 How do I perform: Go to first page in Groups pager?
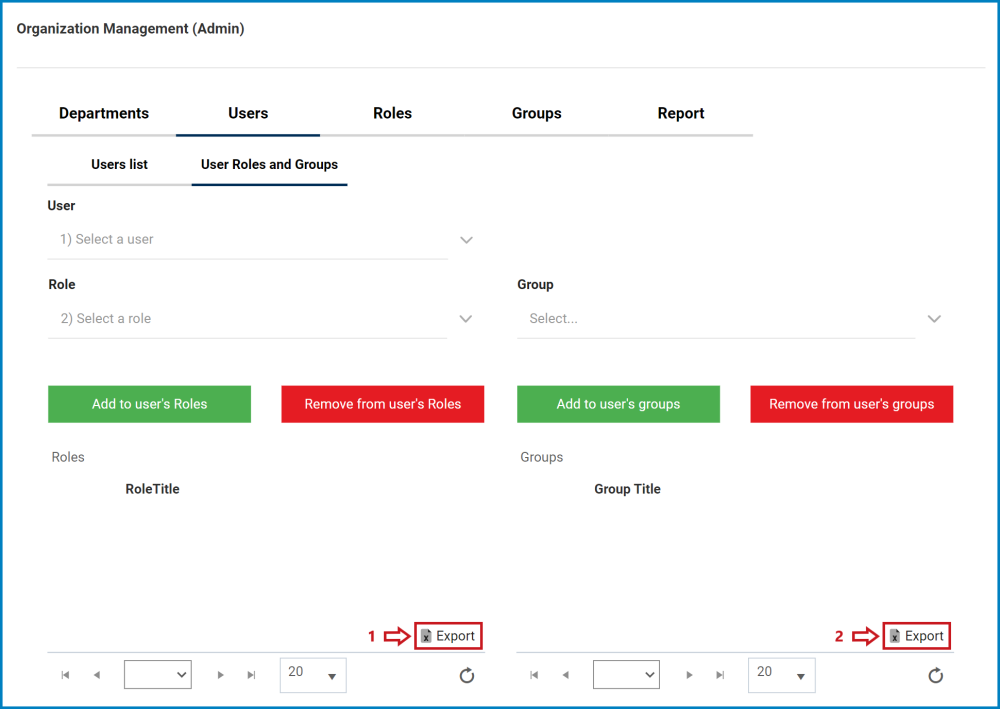click(x=534, y=675)
